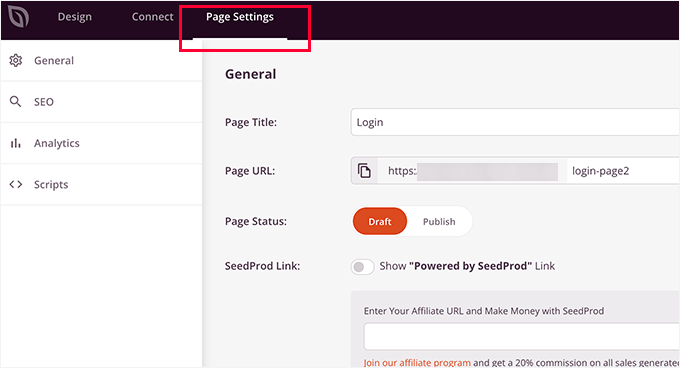Edit the login-page2 URL slug field
The height and width of the screenshot is (368, 680).
point(623,171)
